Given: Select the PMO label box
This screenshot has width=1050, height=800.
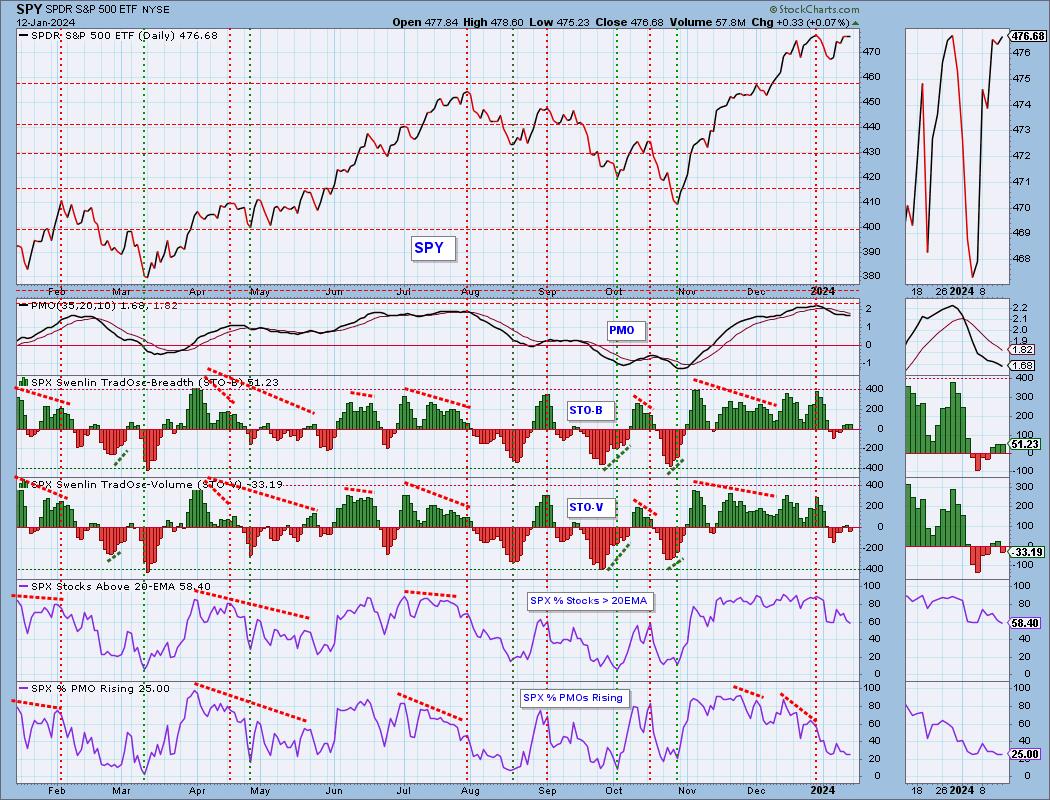Looking at the screenshot, I should tap(625, 330).
